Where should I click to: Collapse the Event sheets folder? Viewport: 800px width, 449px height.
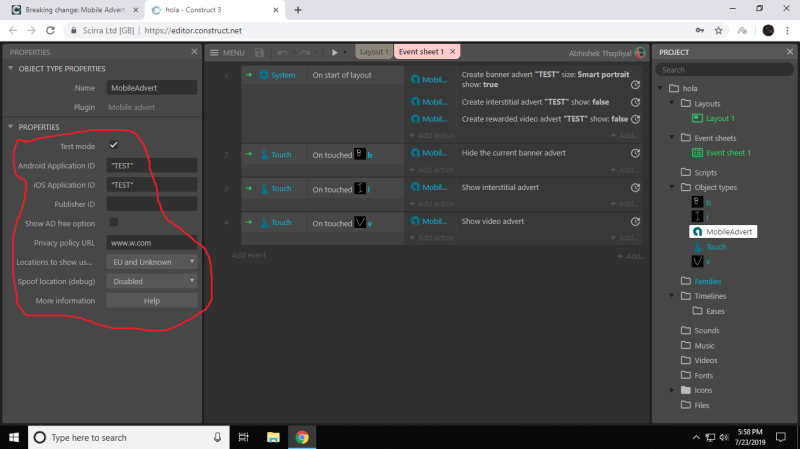pyautogui.click(x=672, y=137)
